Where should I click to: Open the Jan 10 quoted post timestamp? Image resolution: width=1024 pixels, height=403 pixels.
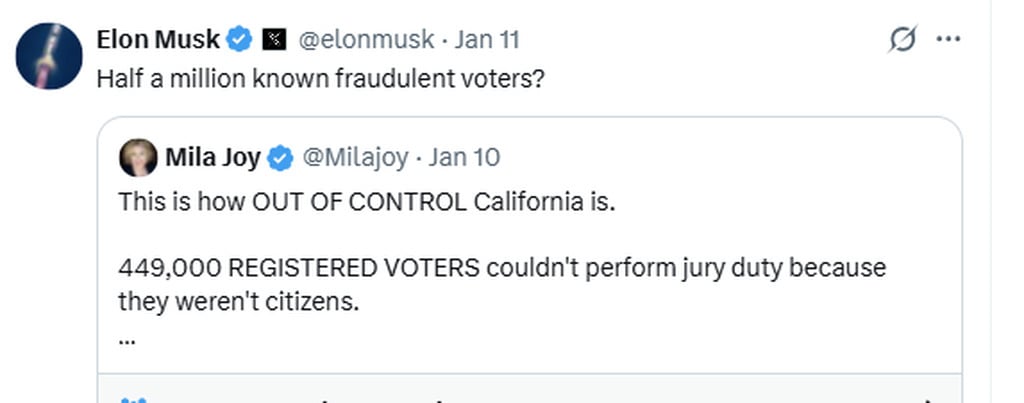464,157
